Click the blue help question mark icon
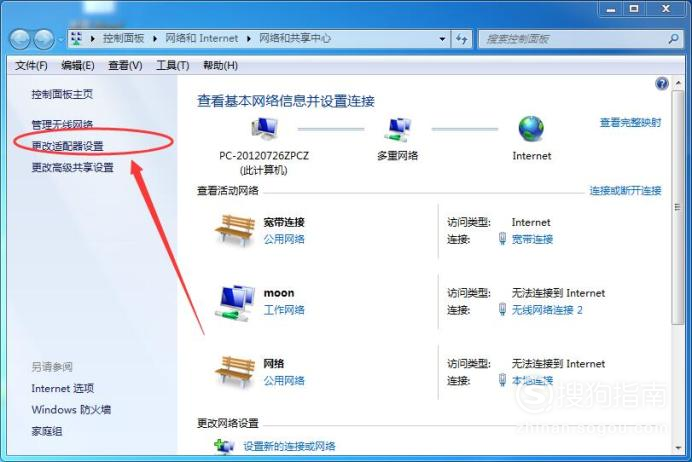The image size is (692, 462). pyautogui.click(x=662, y=83)
